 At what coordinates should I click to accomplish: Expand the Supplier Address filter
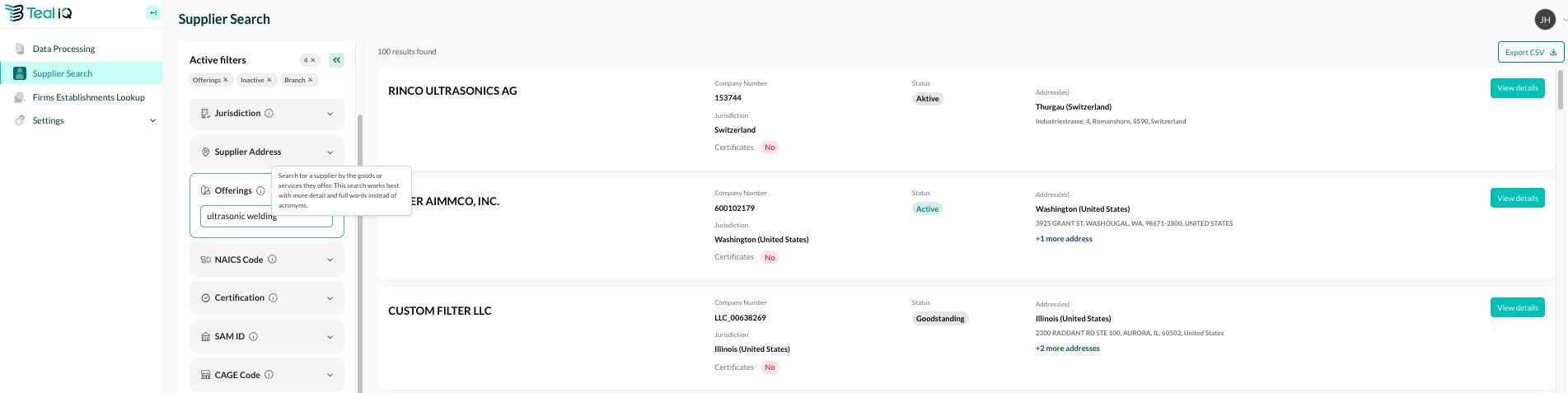pyautogui.click(x=330, y=152)
